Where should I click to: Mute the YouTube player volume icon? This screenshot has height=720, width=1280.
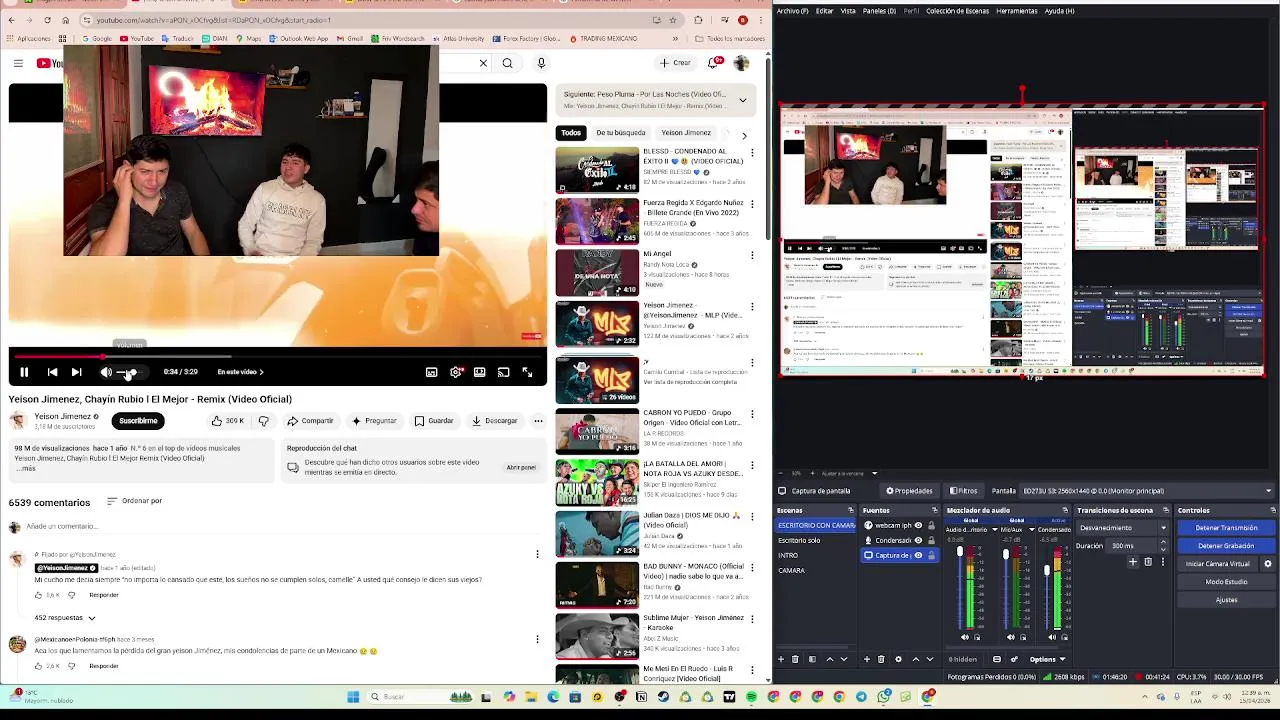[x=106, y=372]
